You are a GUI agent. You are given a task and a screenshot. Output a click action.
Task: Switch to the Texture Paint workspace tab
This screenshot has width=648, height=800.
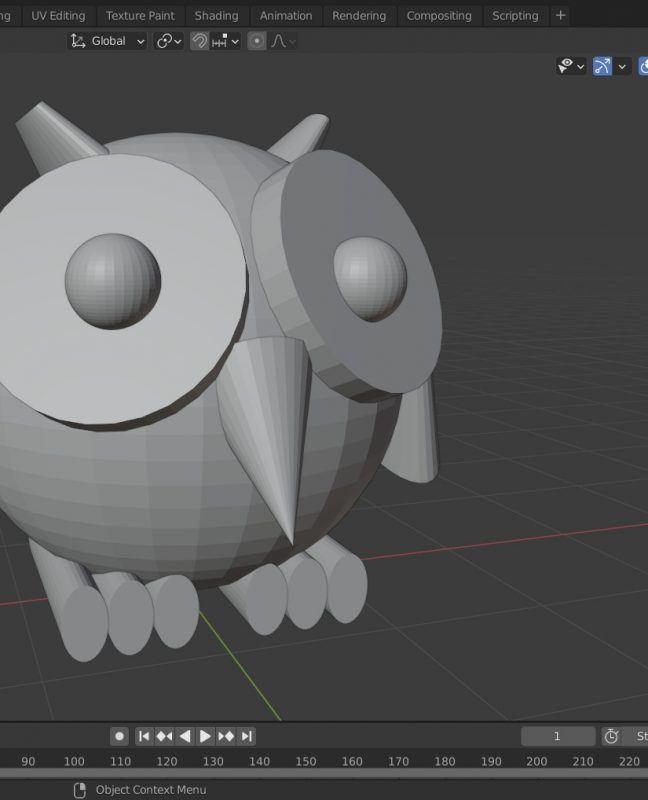(139, 15)
